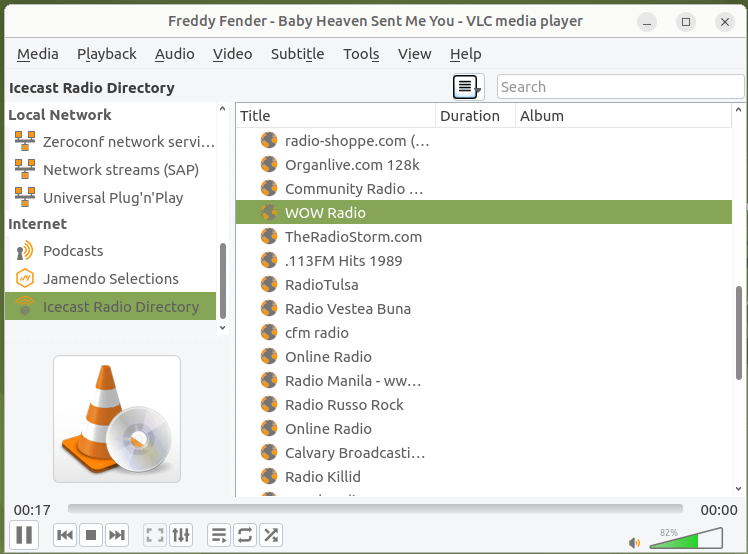The image size is (748, 554).
Task: Adjust the volume slider at 82%
Action: pyautogui.click(x=686, y=538)
